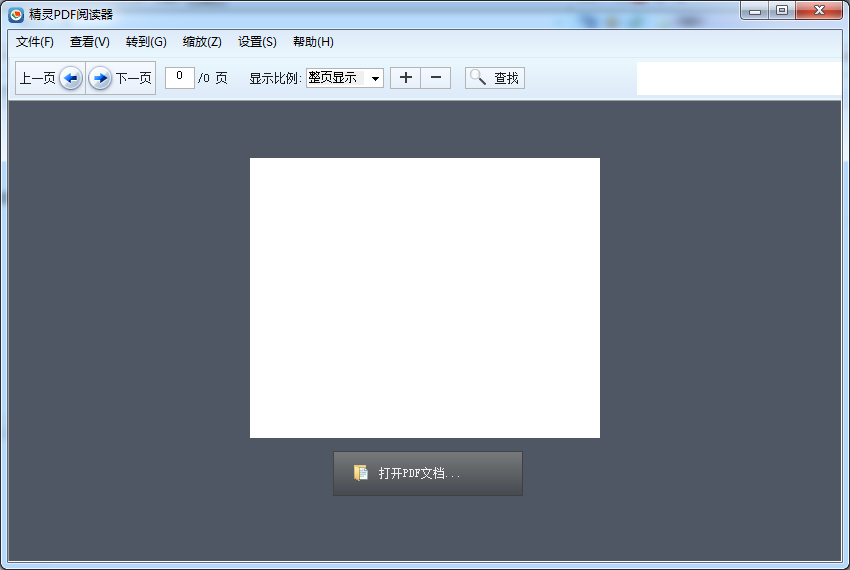This screenshot has height=570, width=850.
Task: Click the previous page blue arrow icon
Action: [70, 78]
